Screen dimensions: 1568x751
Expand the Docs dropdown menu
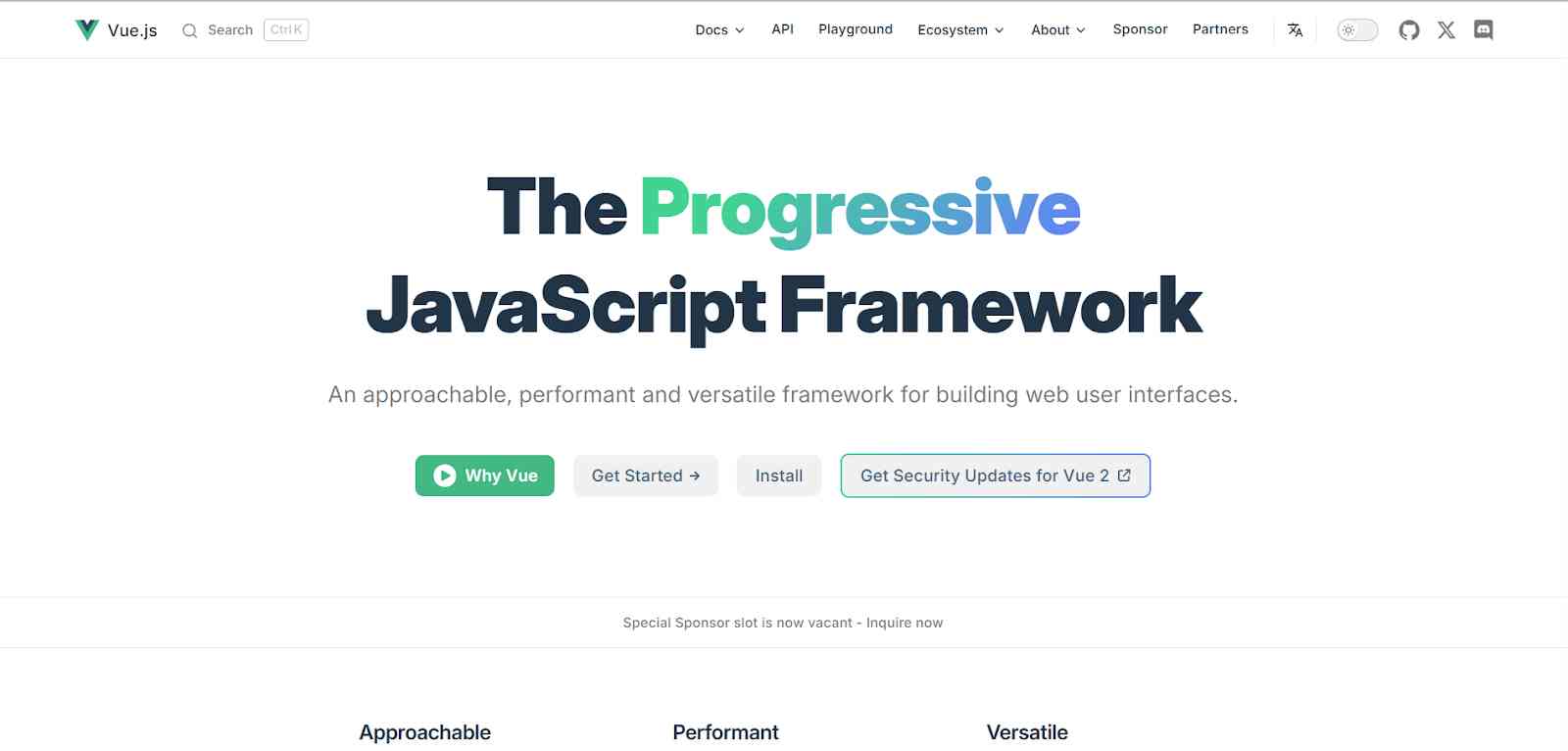719,30
